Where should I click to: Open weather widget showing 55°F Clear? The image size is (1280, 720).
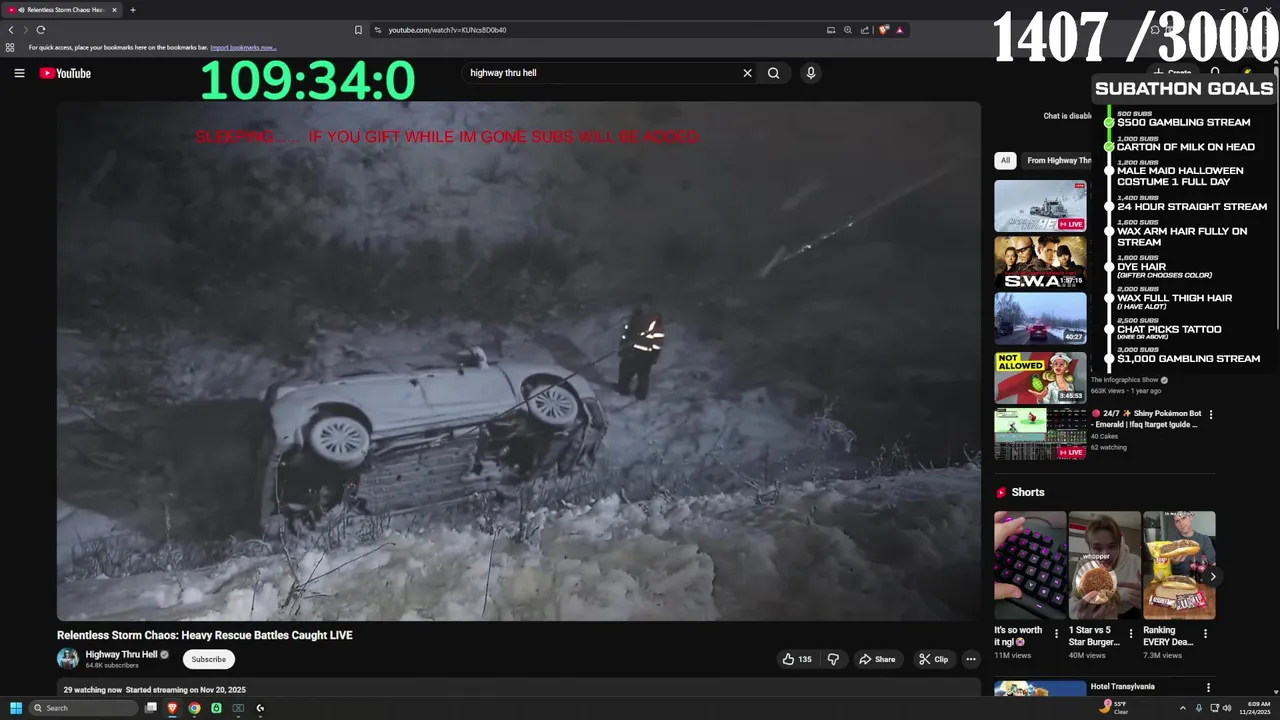point(1115,708)
